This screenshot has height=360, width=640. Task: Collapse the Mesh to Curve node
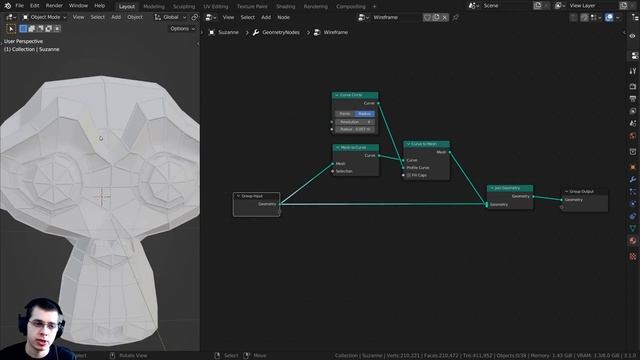tap(338, 147)
